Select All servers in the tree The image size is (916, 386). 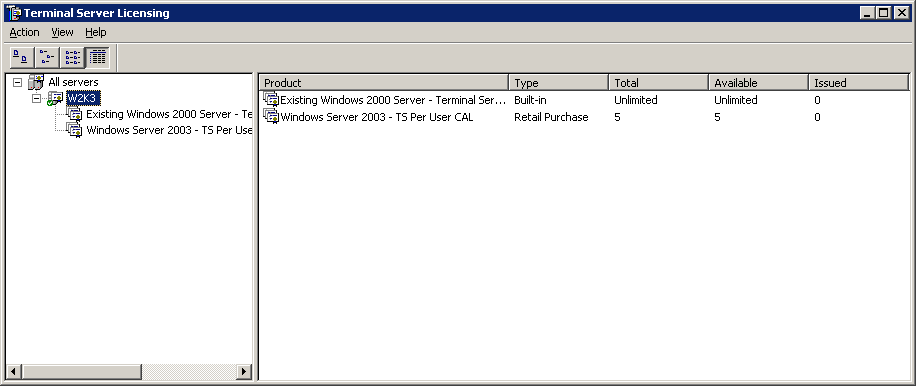pyautogui.click(x=73, y=82)
